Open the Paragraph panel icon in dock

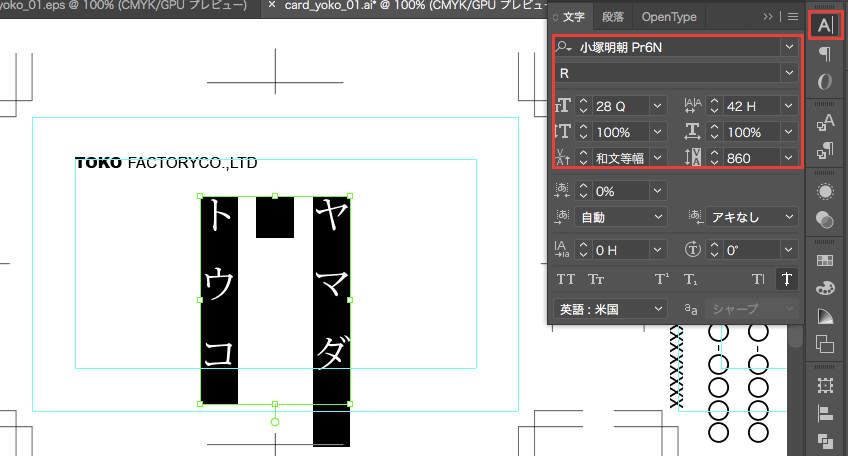coord(825,54)
